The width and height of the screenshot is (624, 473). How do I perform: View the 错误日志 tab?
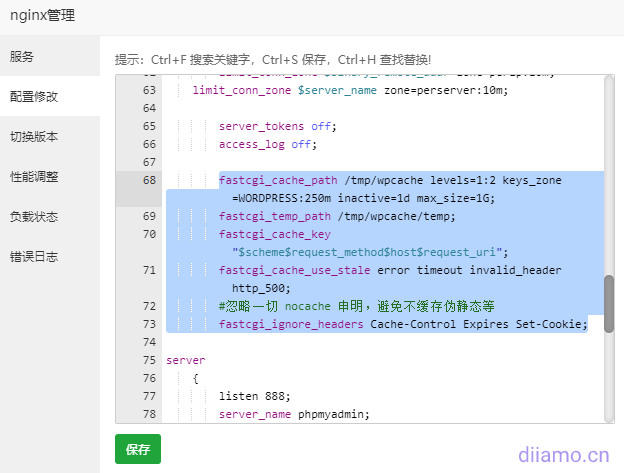click(34, 256)
